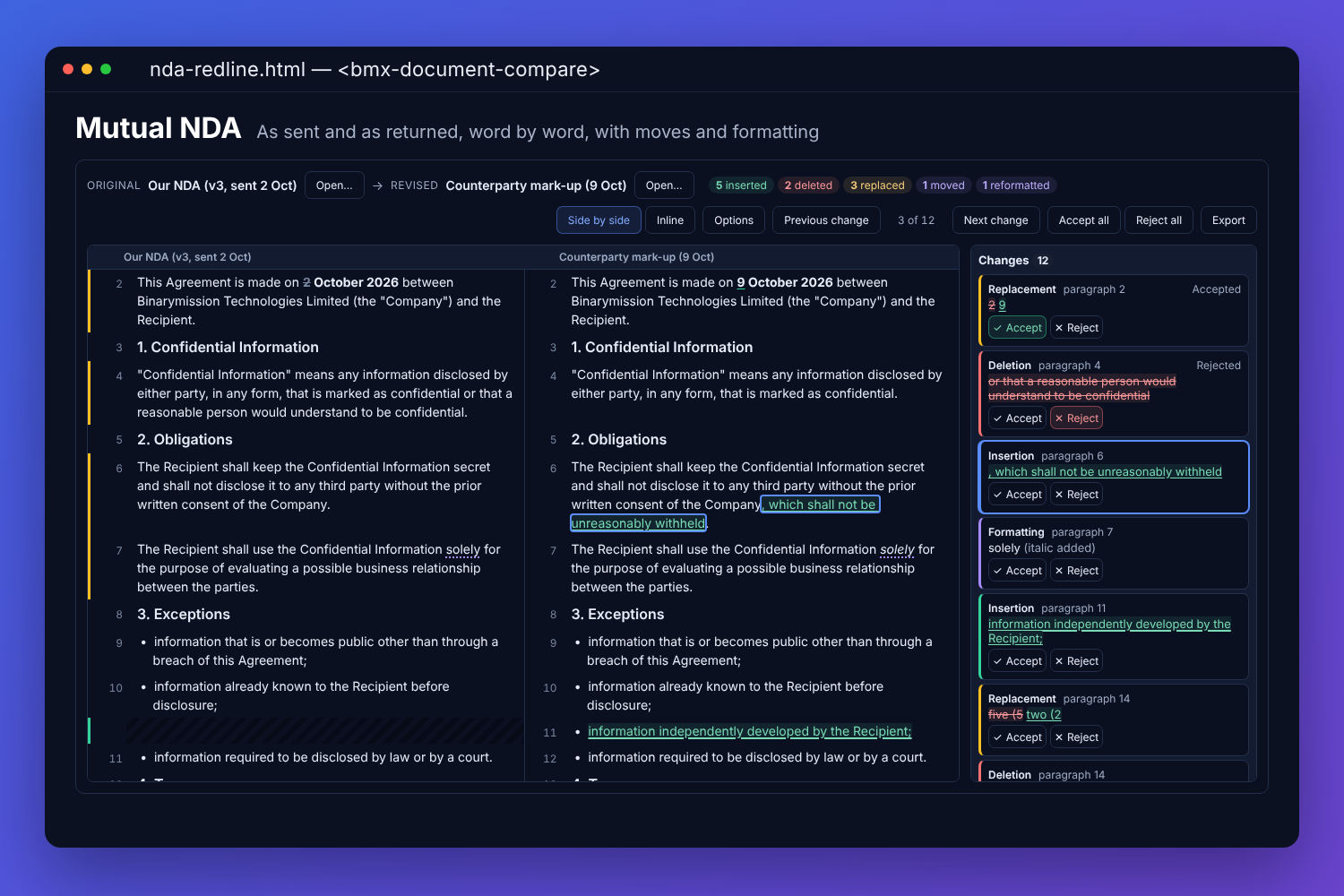Click the '5 inserted' badge
Viewport: 1344px width, 896px height.
pyautogui.click(x=741, y=185)
